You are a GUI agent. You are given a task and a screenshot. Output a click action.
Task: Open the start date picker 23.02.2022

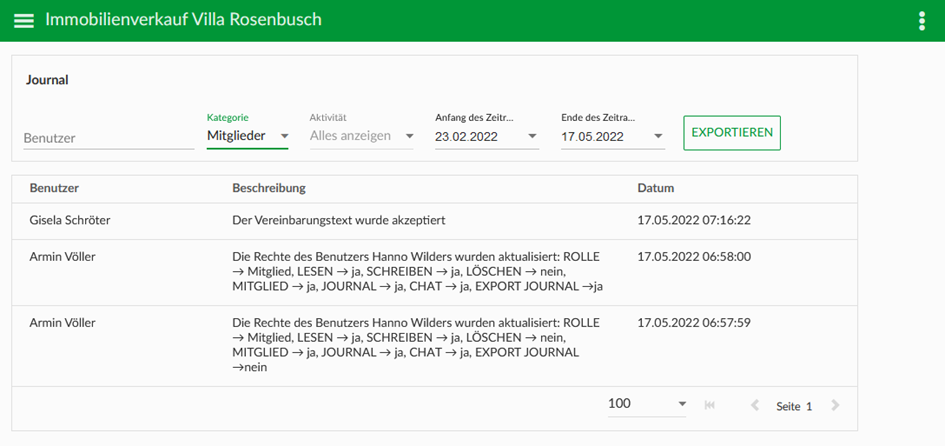[x=487, y=137]
